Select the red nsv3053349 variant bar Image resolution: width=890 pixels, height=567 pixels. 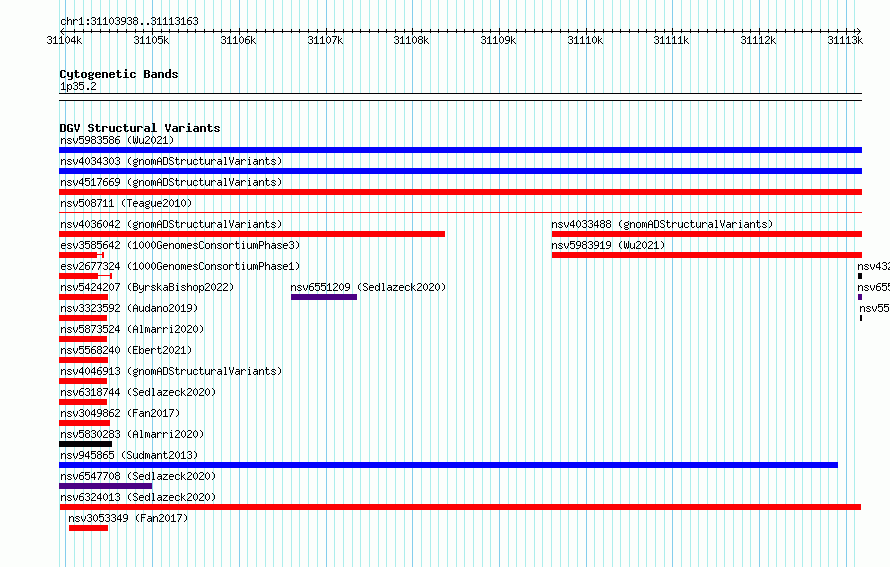tap(89, 528)
